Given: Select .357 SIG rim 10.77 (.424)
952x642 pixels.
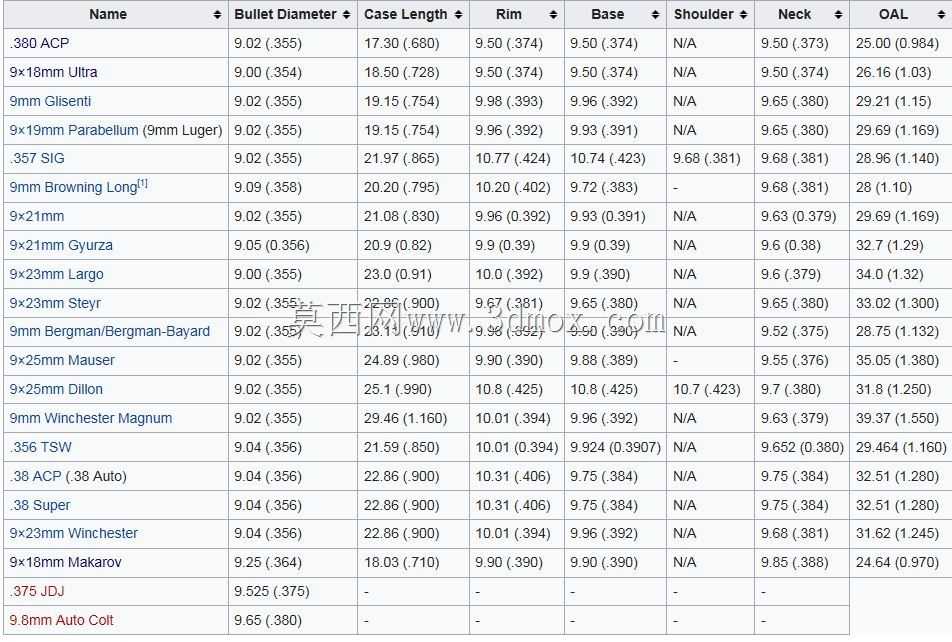Looking at the screenshot, I should (x=512, y=159).
